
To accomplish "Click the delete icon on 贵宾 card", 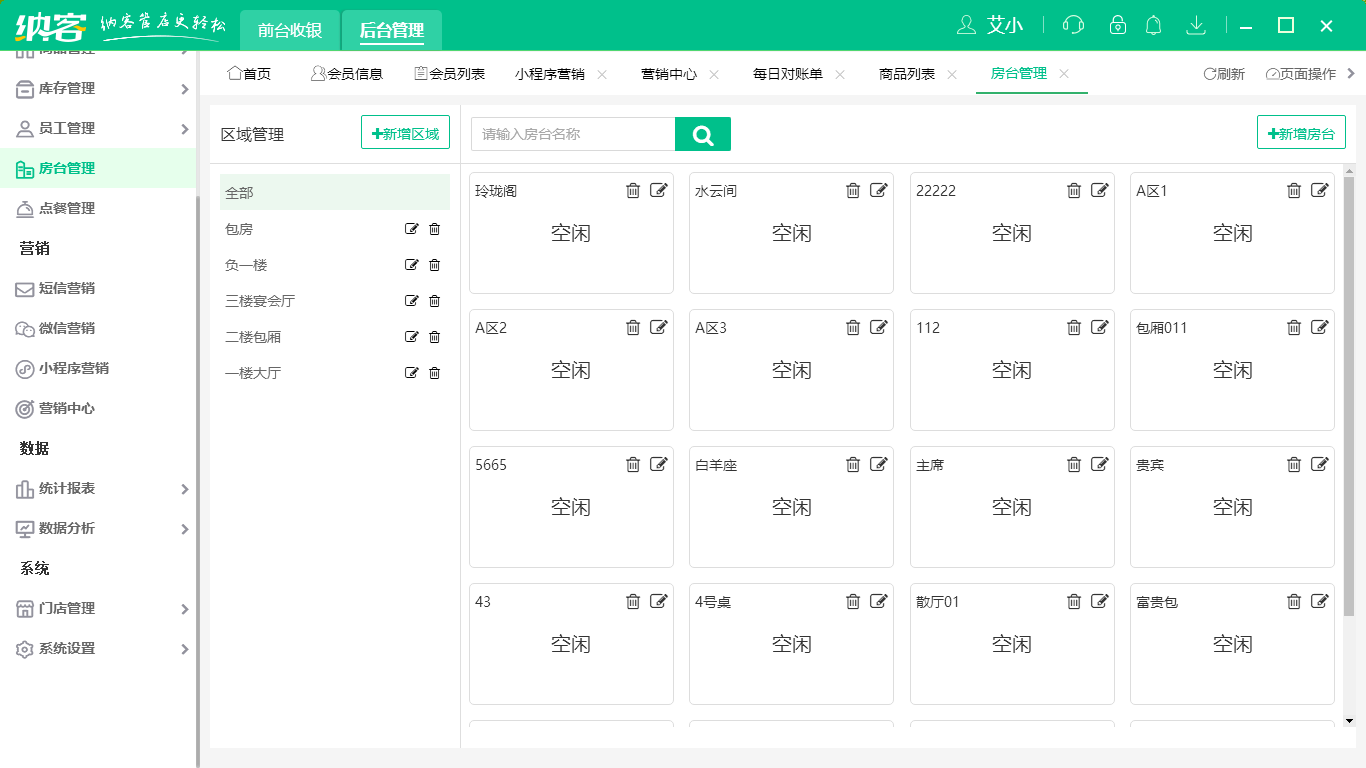I will 1294,464.
